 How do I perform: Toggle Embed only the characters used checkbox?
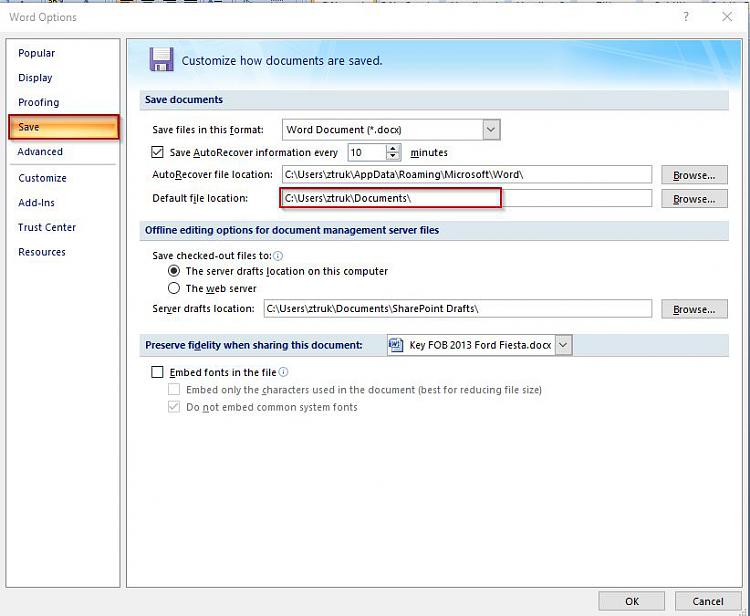coord(174,389)
